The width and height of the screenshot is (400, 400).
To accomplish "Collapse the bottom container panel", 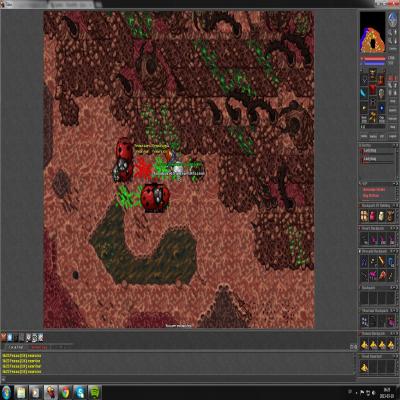I will [x=394, y=356].
